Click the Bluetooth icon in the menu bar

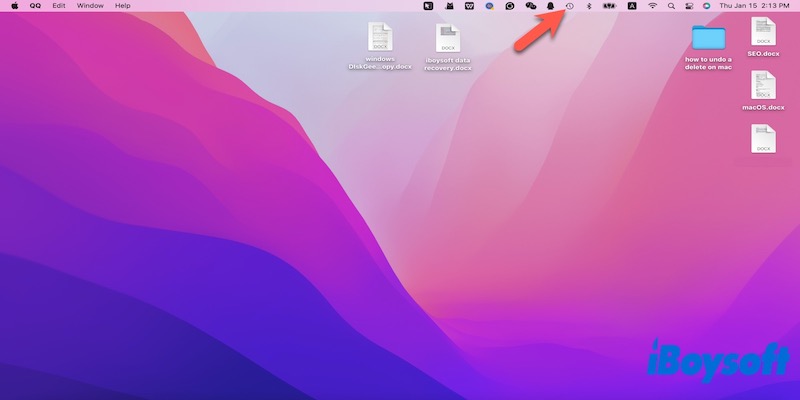pyautogui.click(x=589, y=6)
